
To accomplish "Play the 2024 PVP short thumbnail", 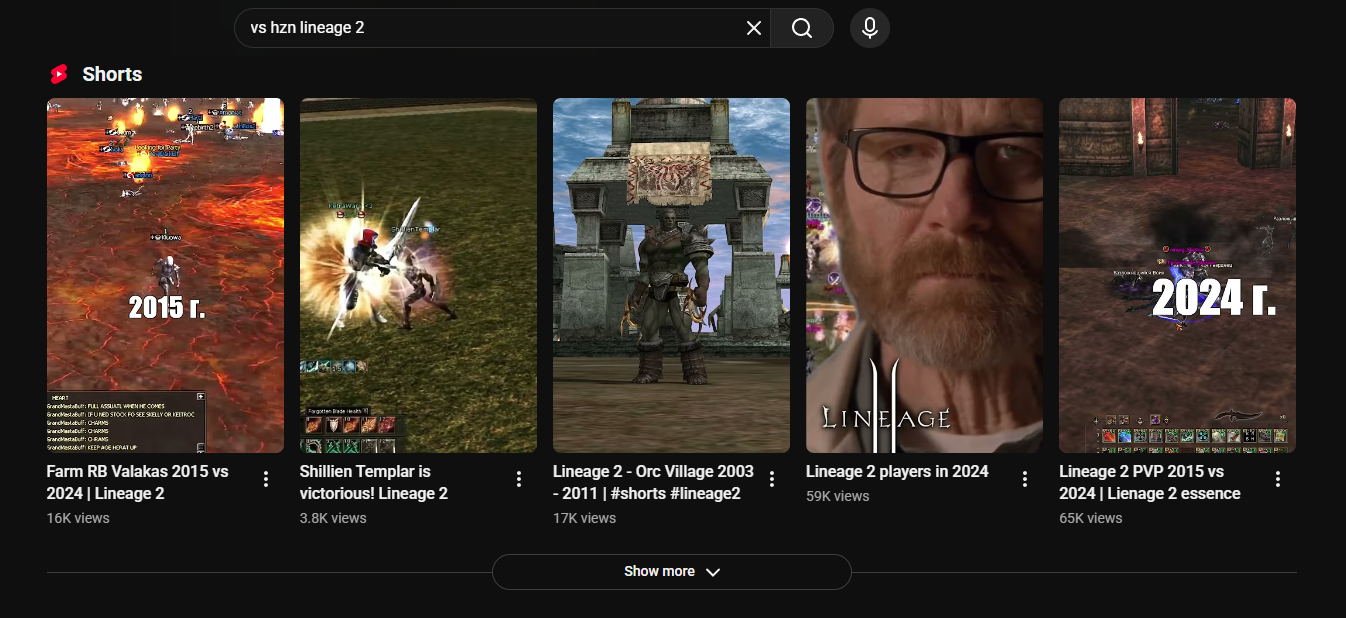I will (1177, 275).
